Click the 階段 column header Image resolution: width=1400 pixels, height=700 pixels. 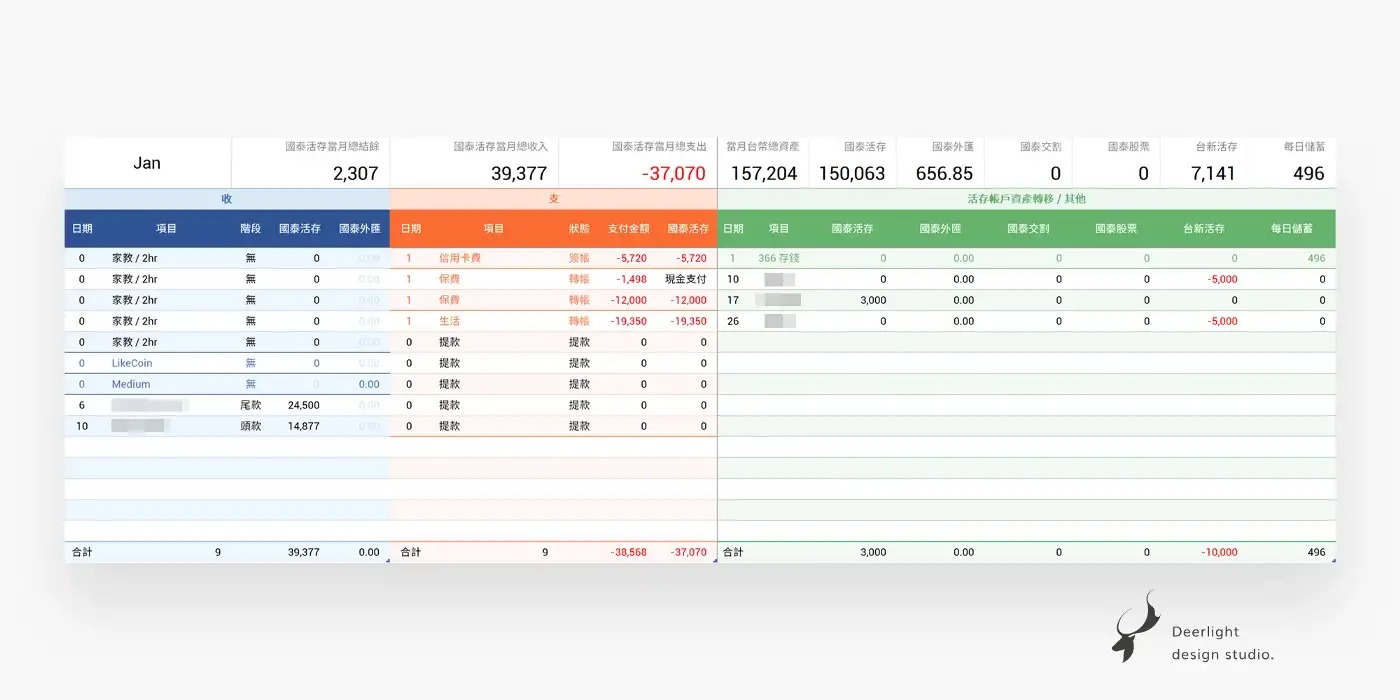click(x=250, y=229)
